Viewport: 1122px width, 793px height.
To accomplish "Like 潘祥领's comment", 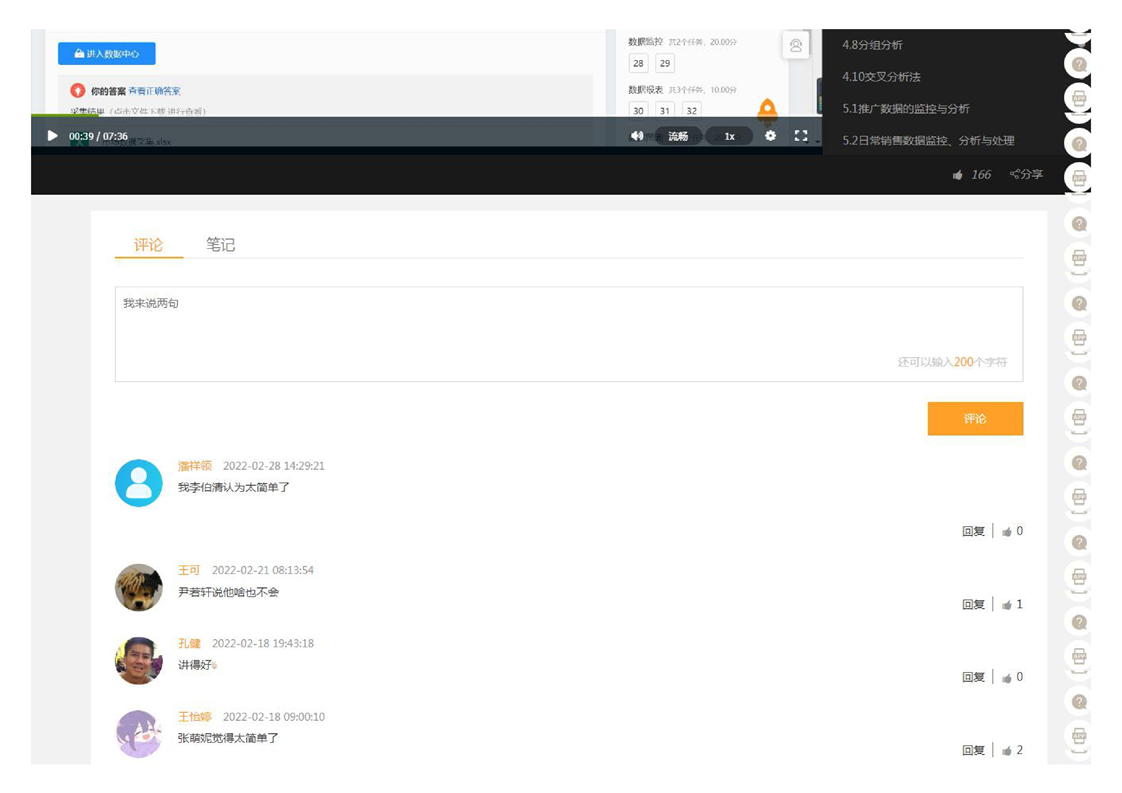I will coord(1008,532).
